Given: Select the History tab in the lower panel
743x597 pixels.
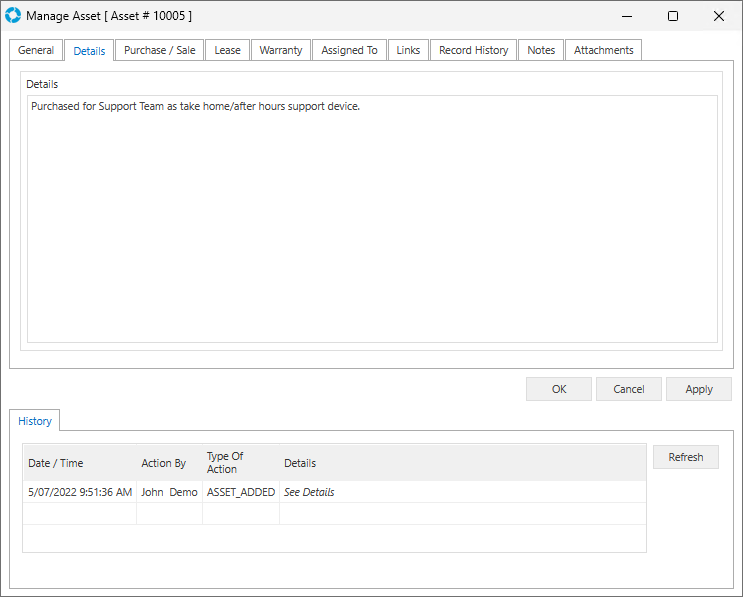Looking at the screenshot, I should click(35, 421).
